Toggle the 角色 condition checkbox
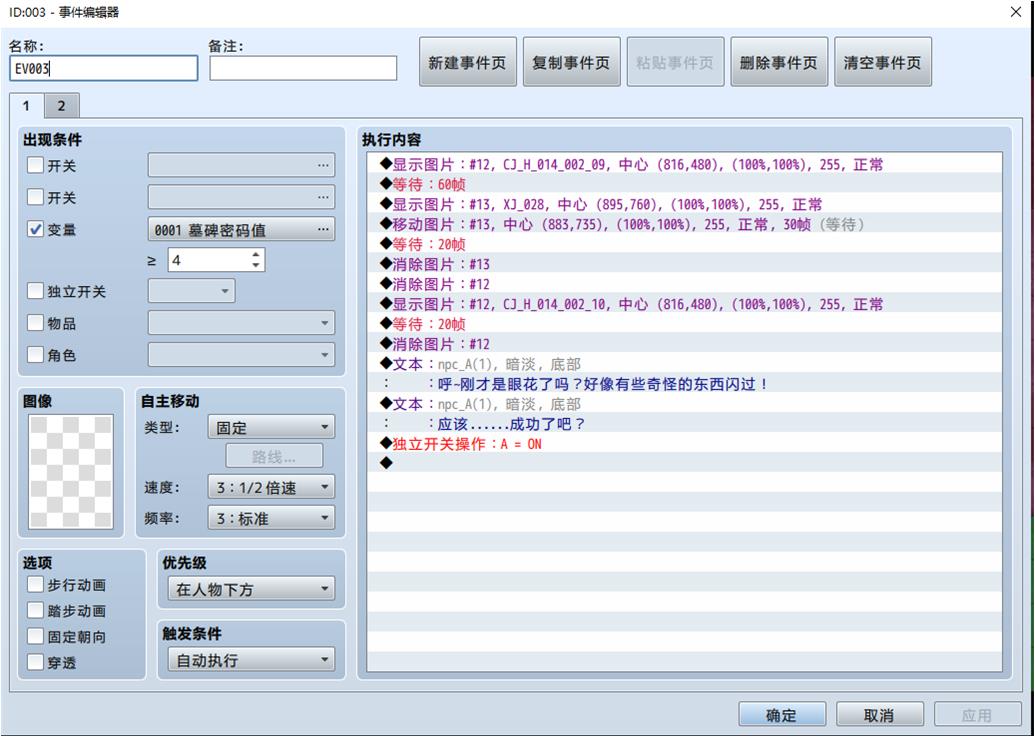This screenshot has width=1035, height=737. (x=35, y=355)
